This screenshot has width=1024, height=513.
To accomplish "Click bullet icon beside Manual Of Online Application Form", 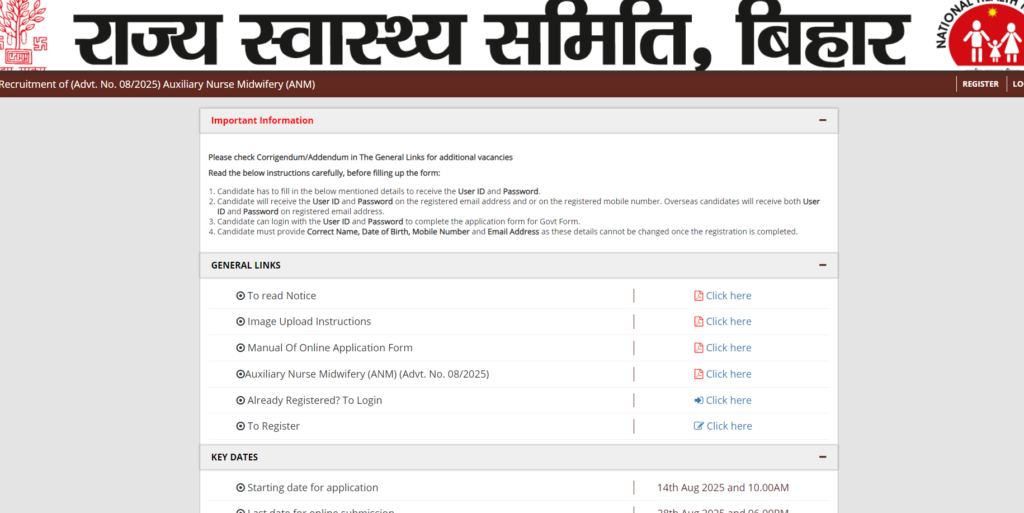I will pyautogui.click(x=240, y=348).
